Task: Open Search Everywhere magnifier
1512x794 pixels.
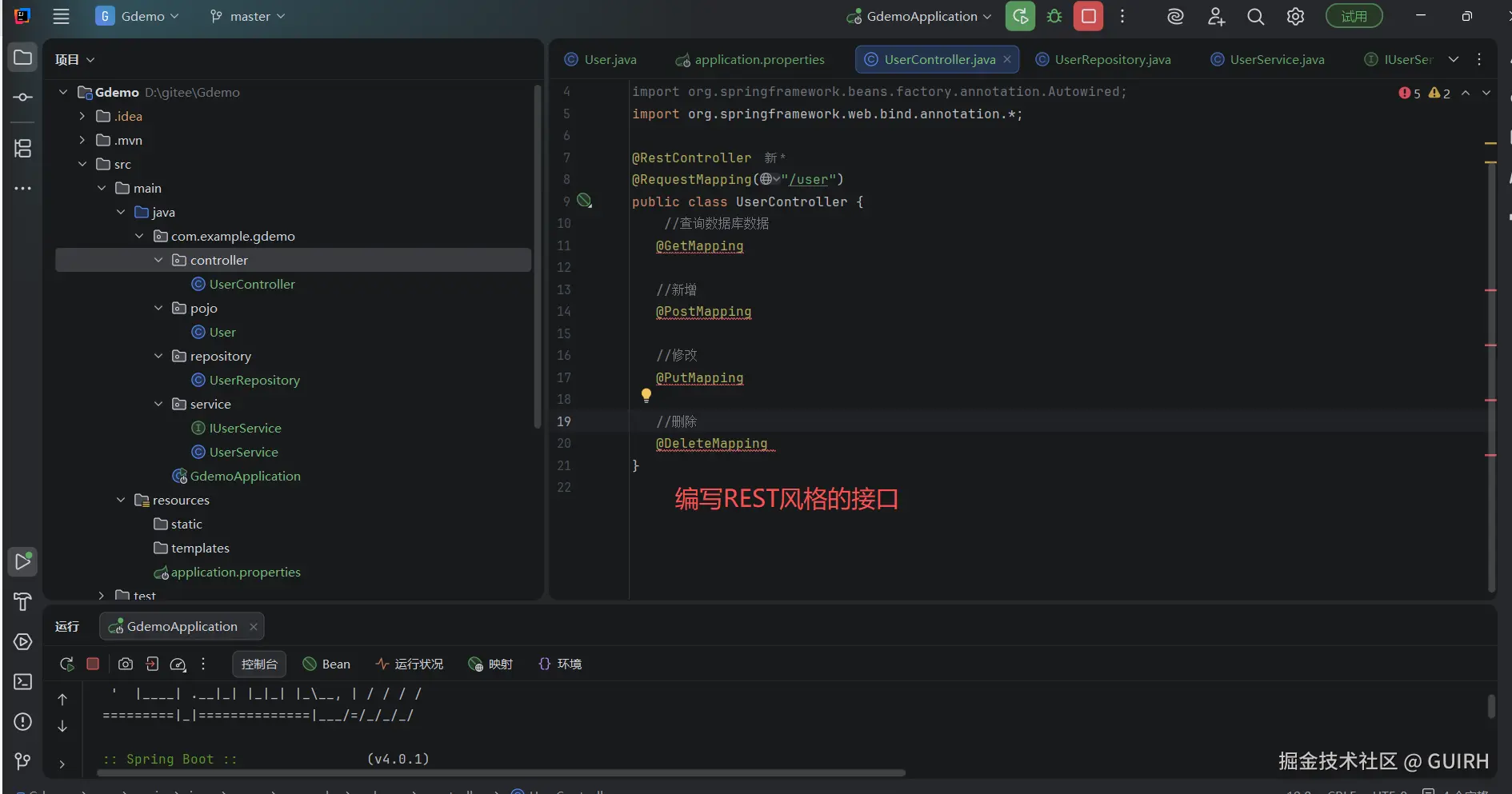Action: (x=1256, y=16)
